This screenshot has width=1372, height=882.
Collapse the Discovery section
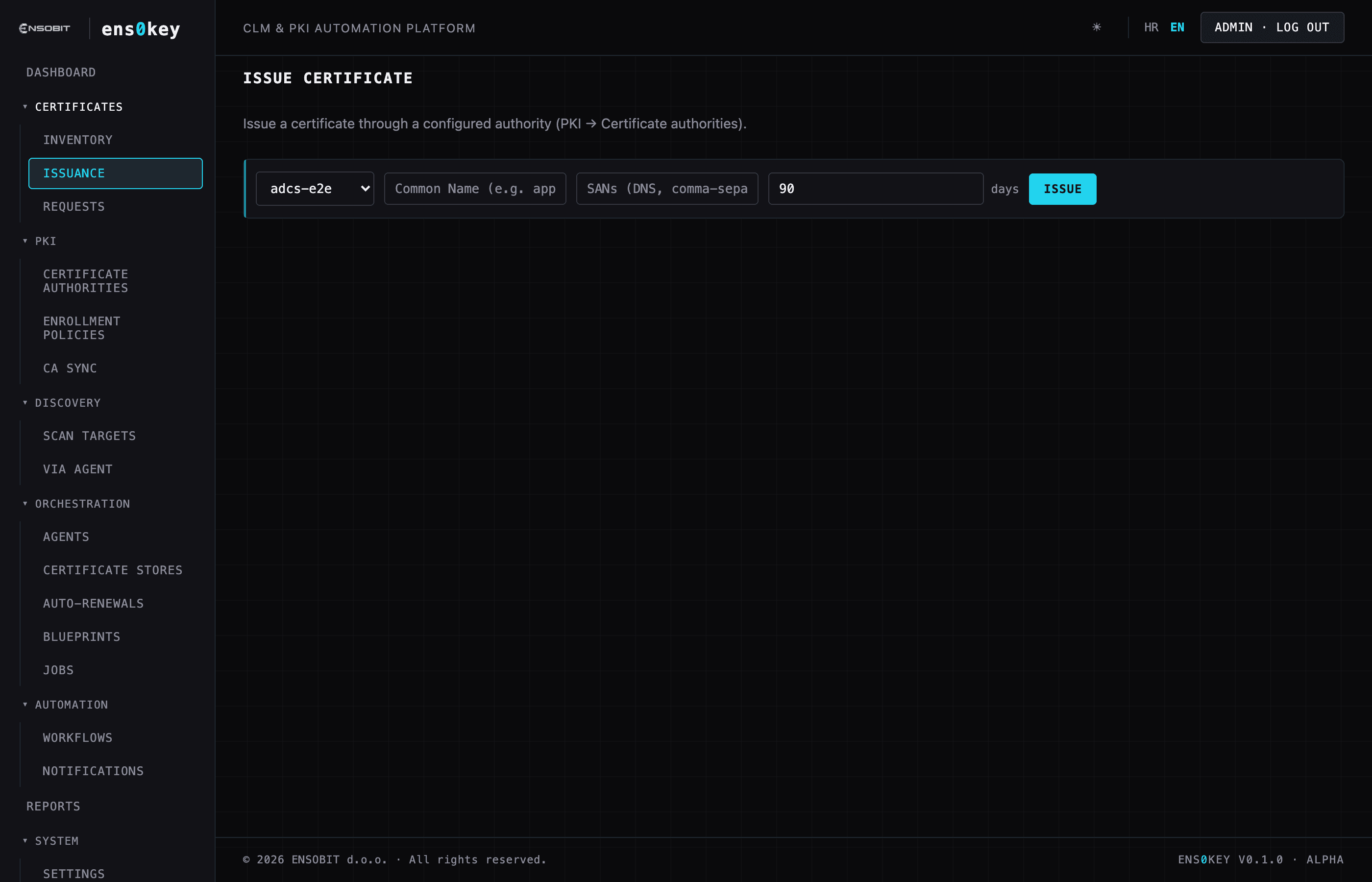[25, 403]
